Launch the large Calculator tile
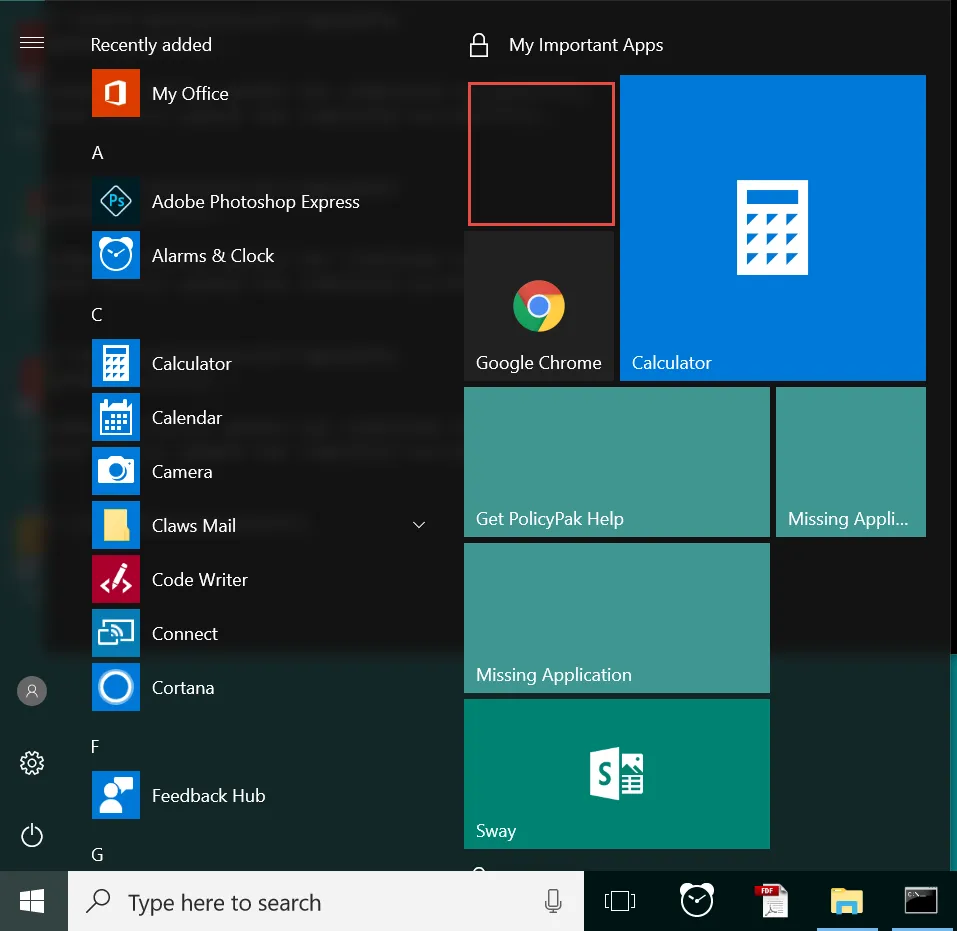 click(773, 228)
